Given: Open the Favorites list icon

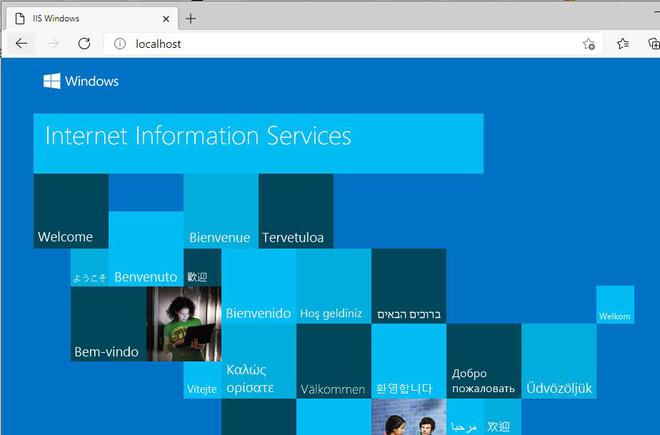Looking at the screenshot, I should click(x=623, y=43).
